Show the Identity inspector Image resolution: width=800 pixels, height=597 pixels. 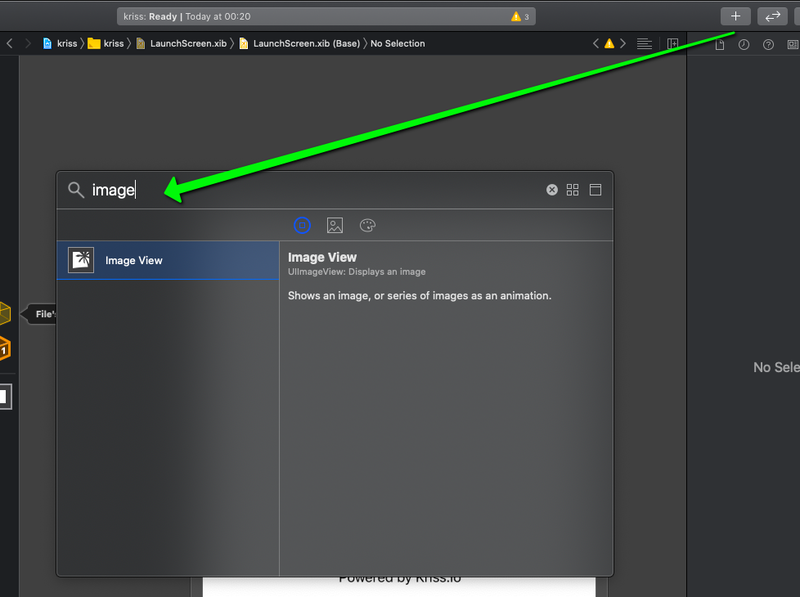click(x=792, y=45)
